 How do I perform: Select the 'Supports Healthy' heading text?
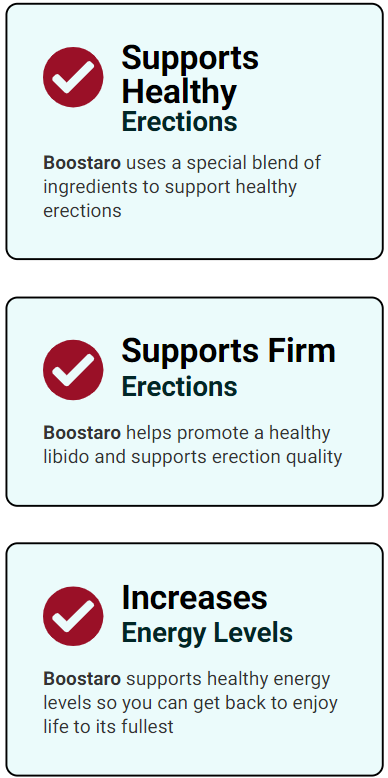(190, 74)
